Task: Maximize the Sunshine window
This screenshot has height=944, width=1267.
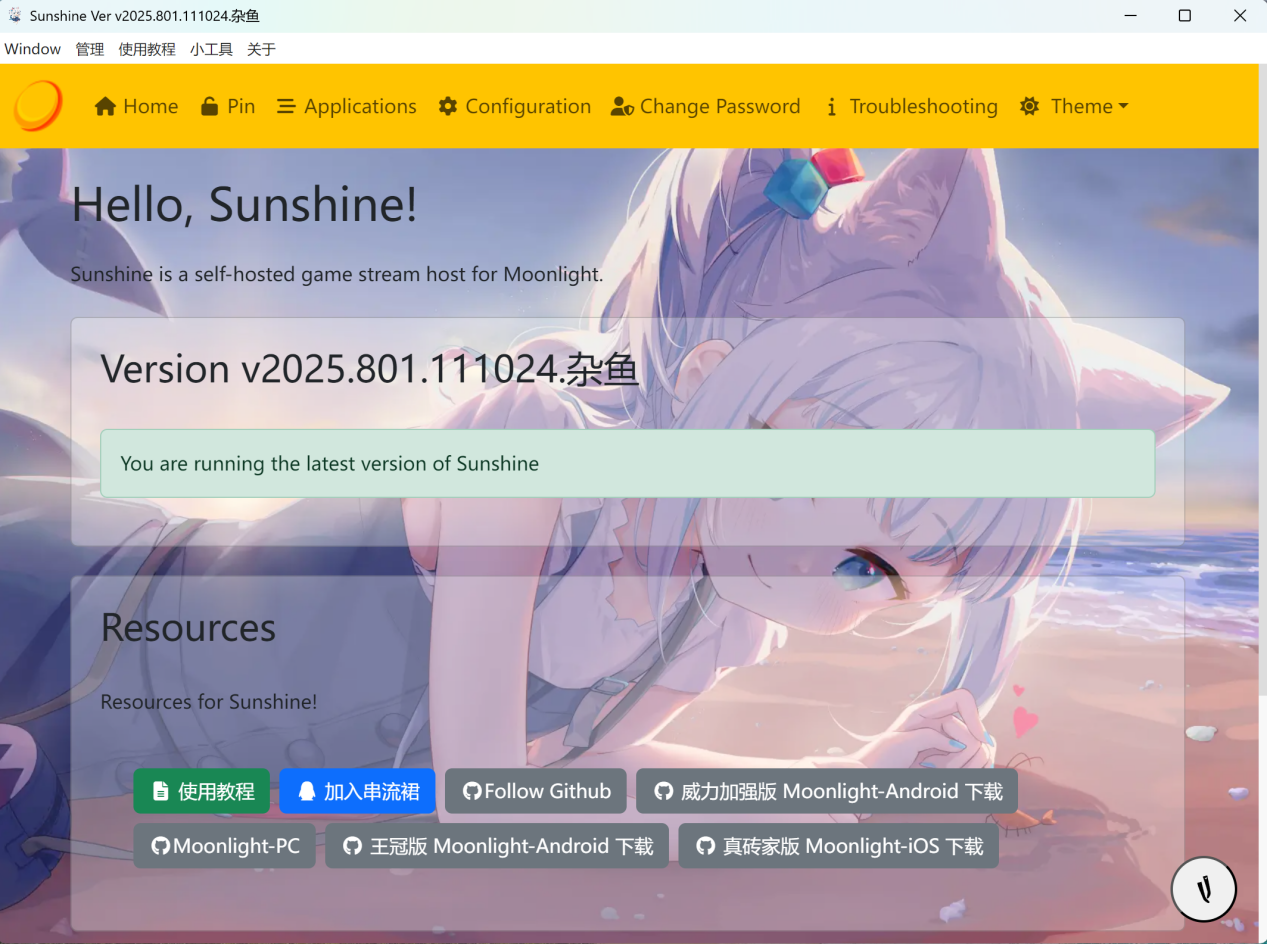Action: [1184, 16]
